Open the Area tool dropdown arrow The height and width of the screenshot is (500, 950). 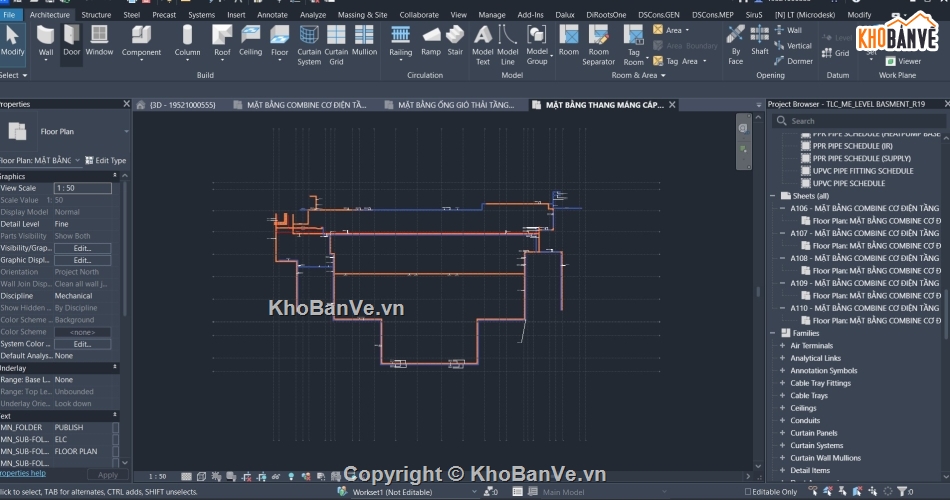click(x=687, y=30)
